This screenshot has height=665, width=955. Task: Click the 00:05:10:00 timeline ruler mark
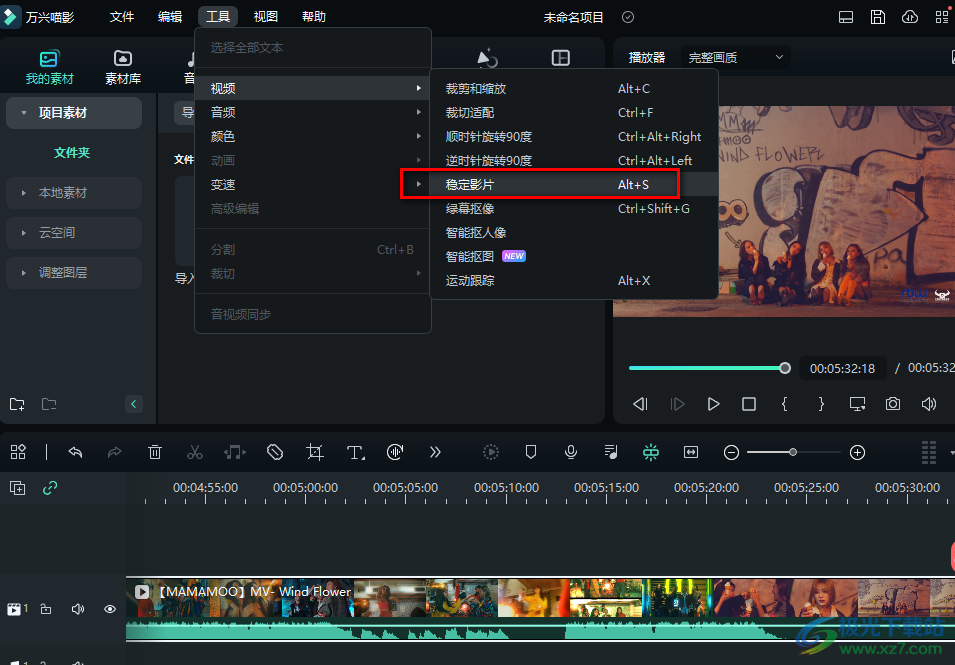coord(506,488)
